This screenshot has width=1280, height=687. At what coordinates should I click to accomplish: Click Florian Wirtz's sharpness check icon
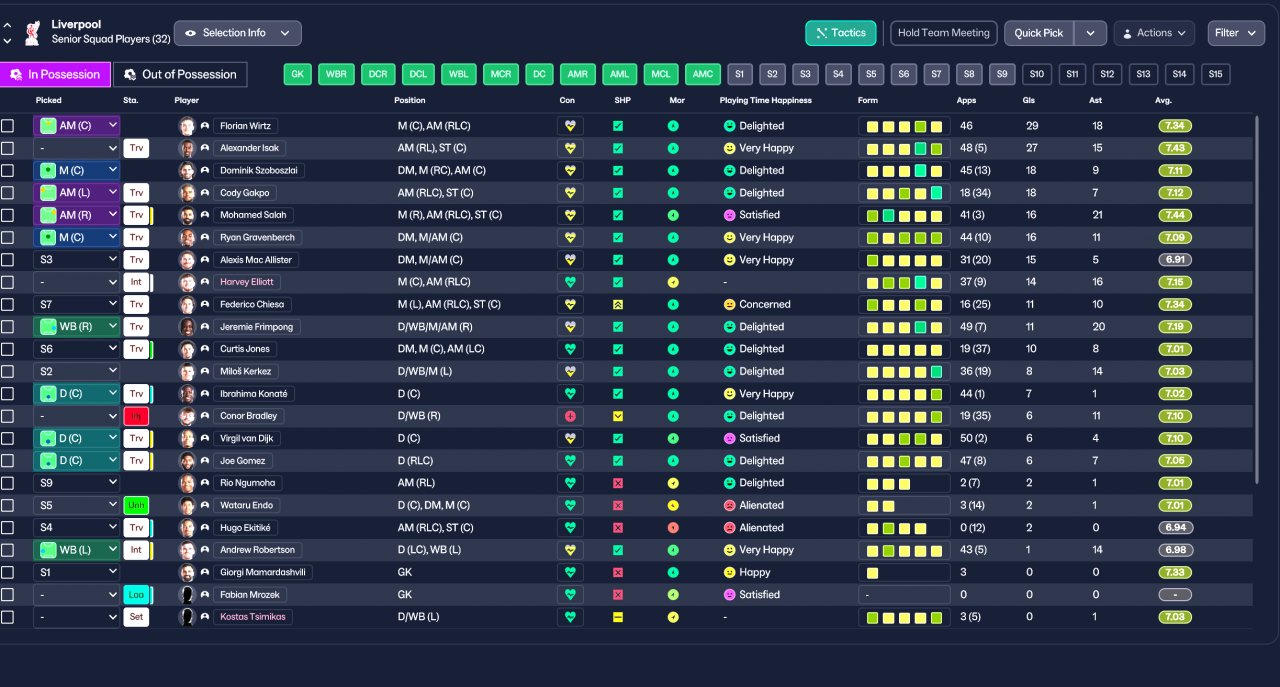point(618,126)
